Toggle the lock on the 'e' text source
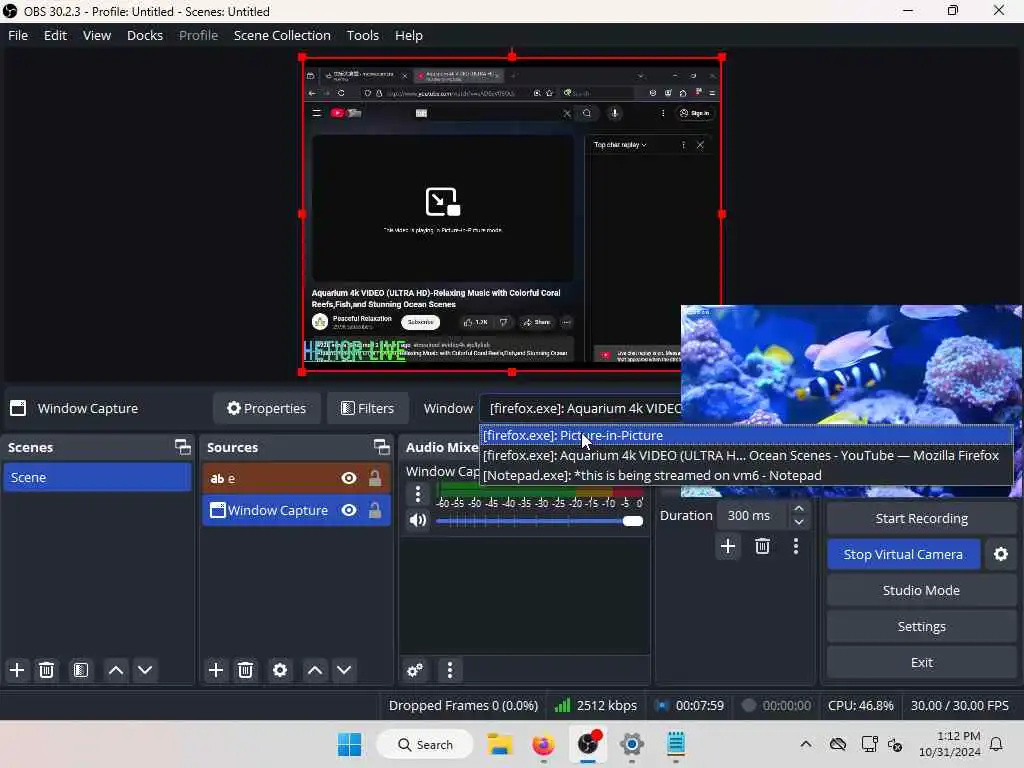1024x768 pixels. point(375,479)
